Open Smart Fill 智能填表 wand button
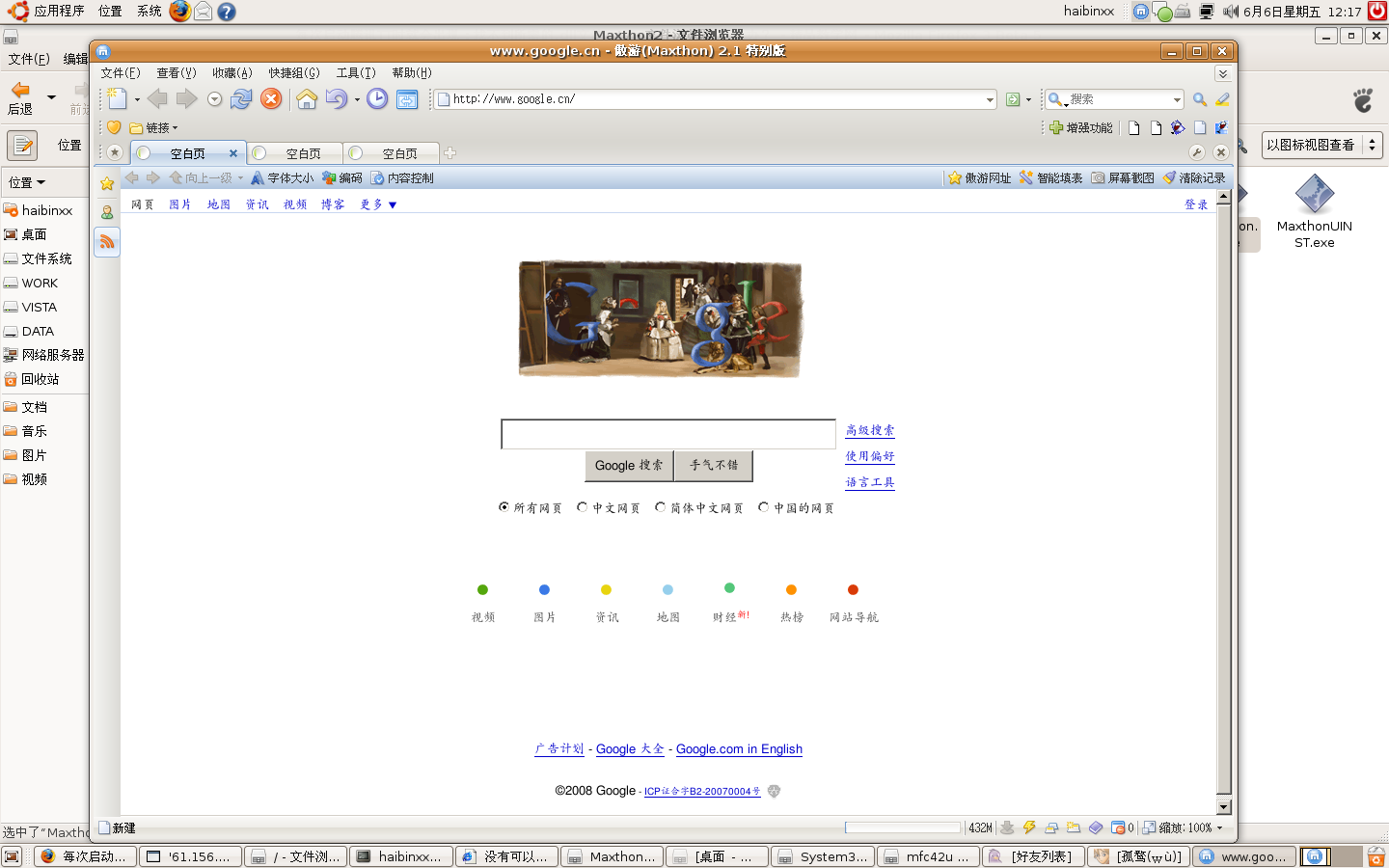 point(1051,178)
